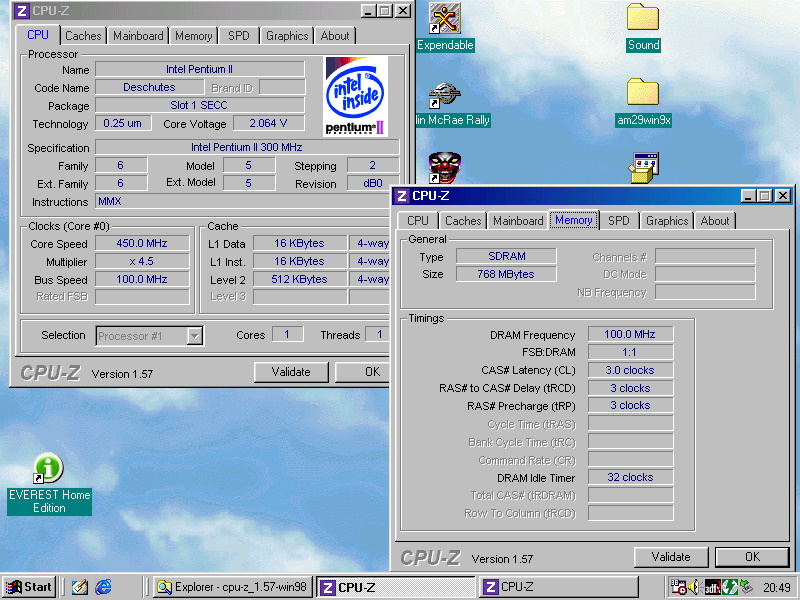Click OK in the front Memory window
This screenshot has height=600, width=800.
click(x=752, y=557)
